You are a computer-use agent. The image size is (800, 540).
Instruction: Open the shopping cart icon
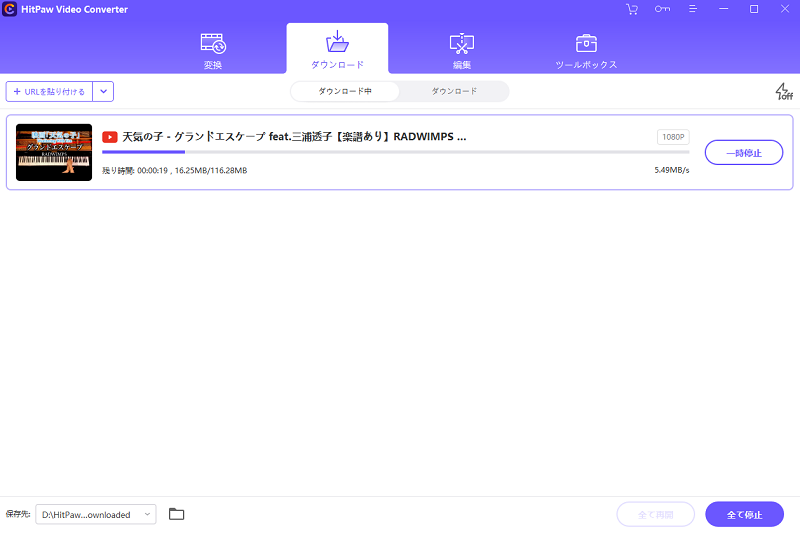632,9
